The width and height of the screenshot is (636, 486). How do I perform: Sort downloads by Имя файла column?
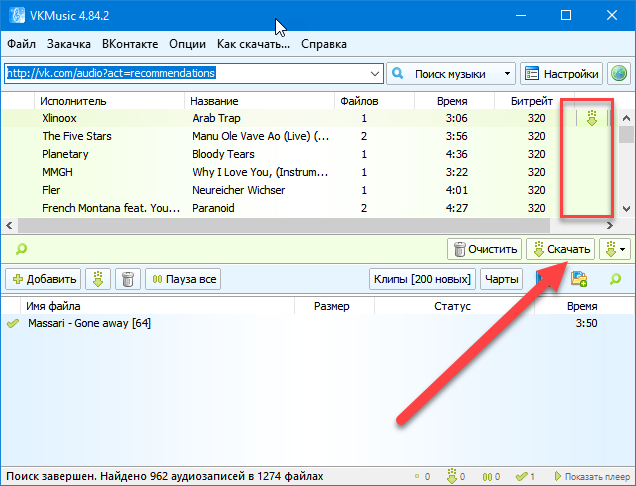tap(157, 306)
